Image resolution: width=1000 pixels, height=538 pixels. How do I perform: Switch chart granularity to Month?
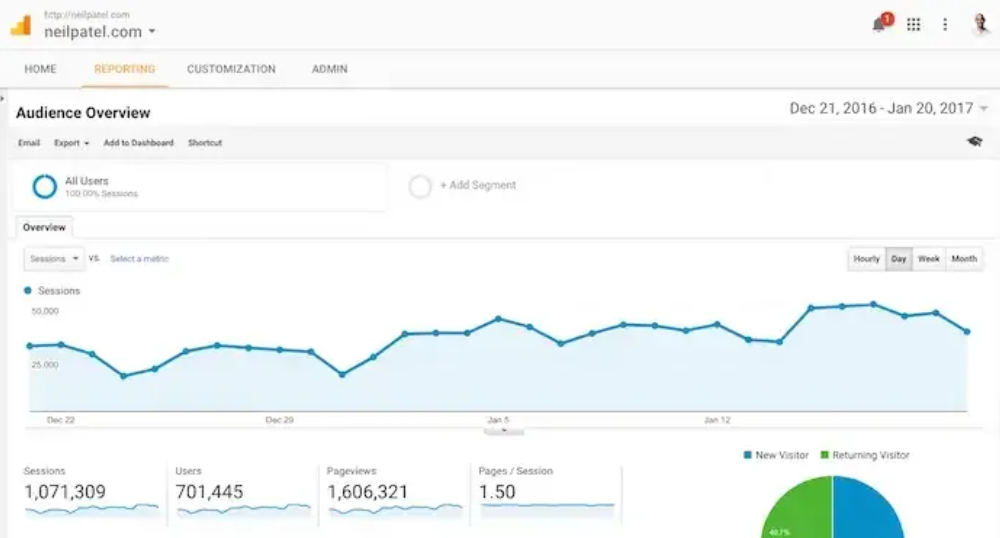point(964,259)
